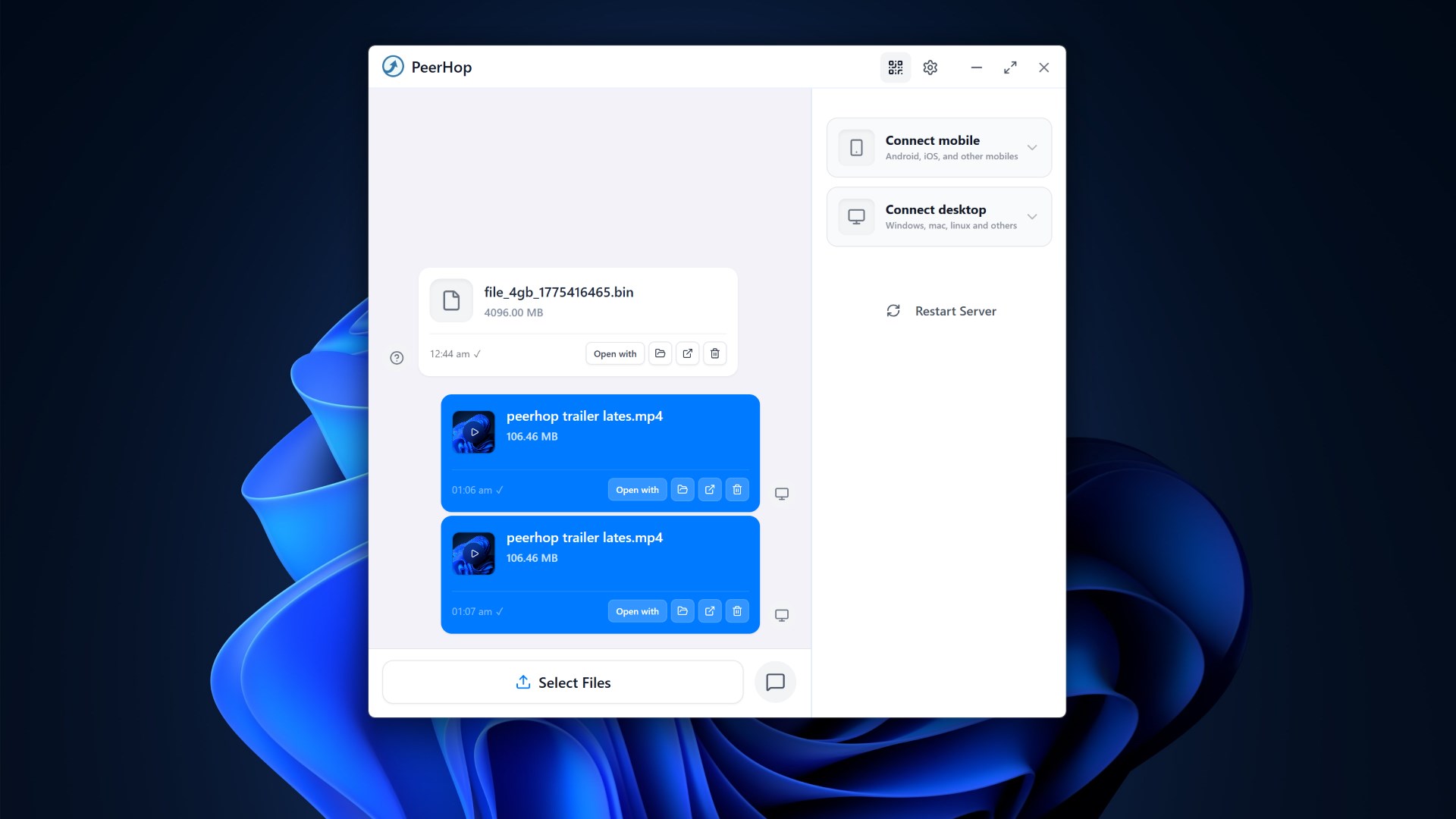This screenshot has height=819, width=1456.
Task: Click filename of the 01:06 am video
Action: [585, 416]
